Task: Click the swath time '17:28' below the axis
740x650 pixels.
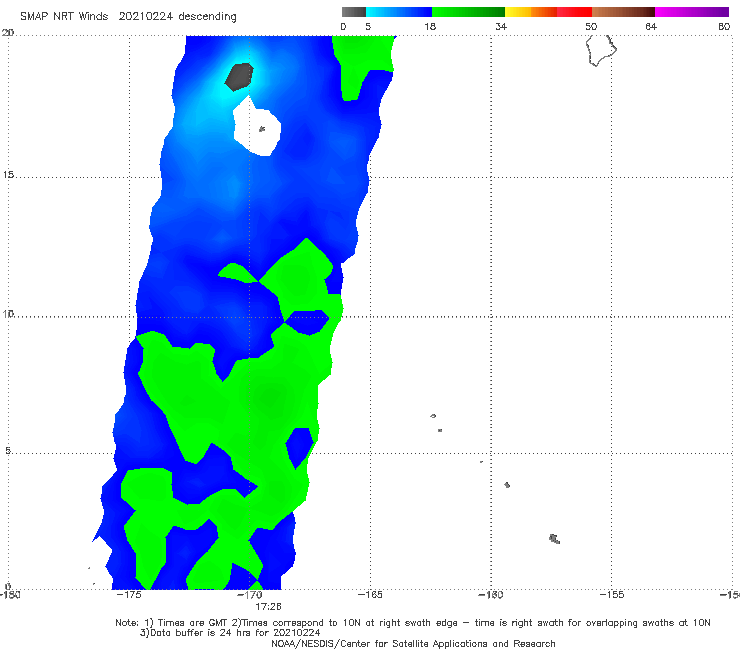Action: tap(268, 606)
